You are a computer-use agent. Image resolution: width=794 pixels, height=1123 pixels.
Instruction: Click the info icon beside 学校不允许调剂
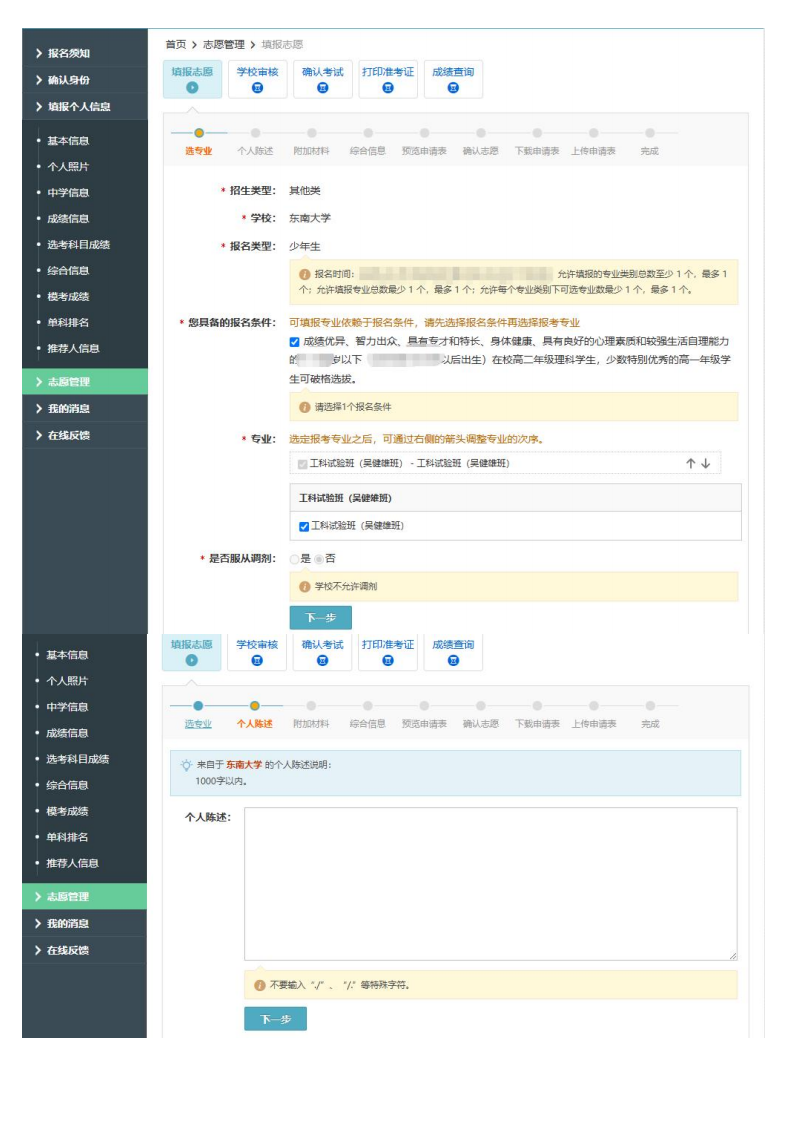304,587
